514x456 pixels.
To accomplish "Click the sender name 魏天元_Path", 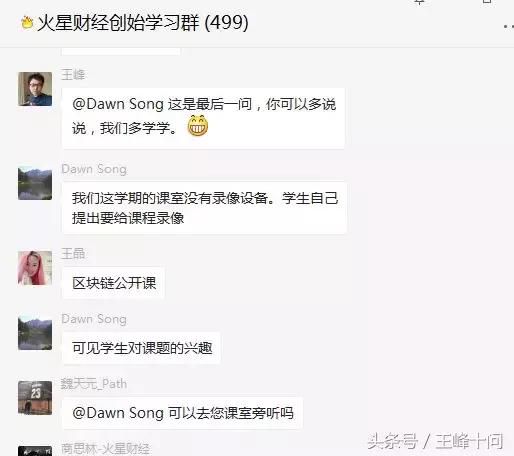I will (94, 384).
